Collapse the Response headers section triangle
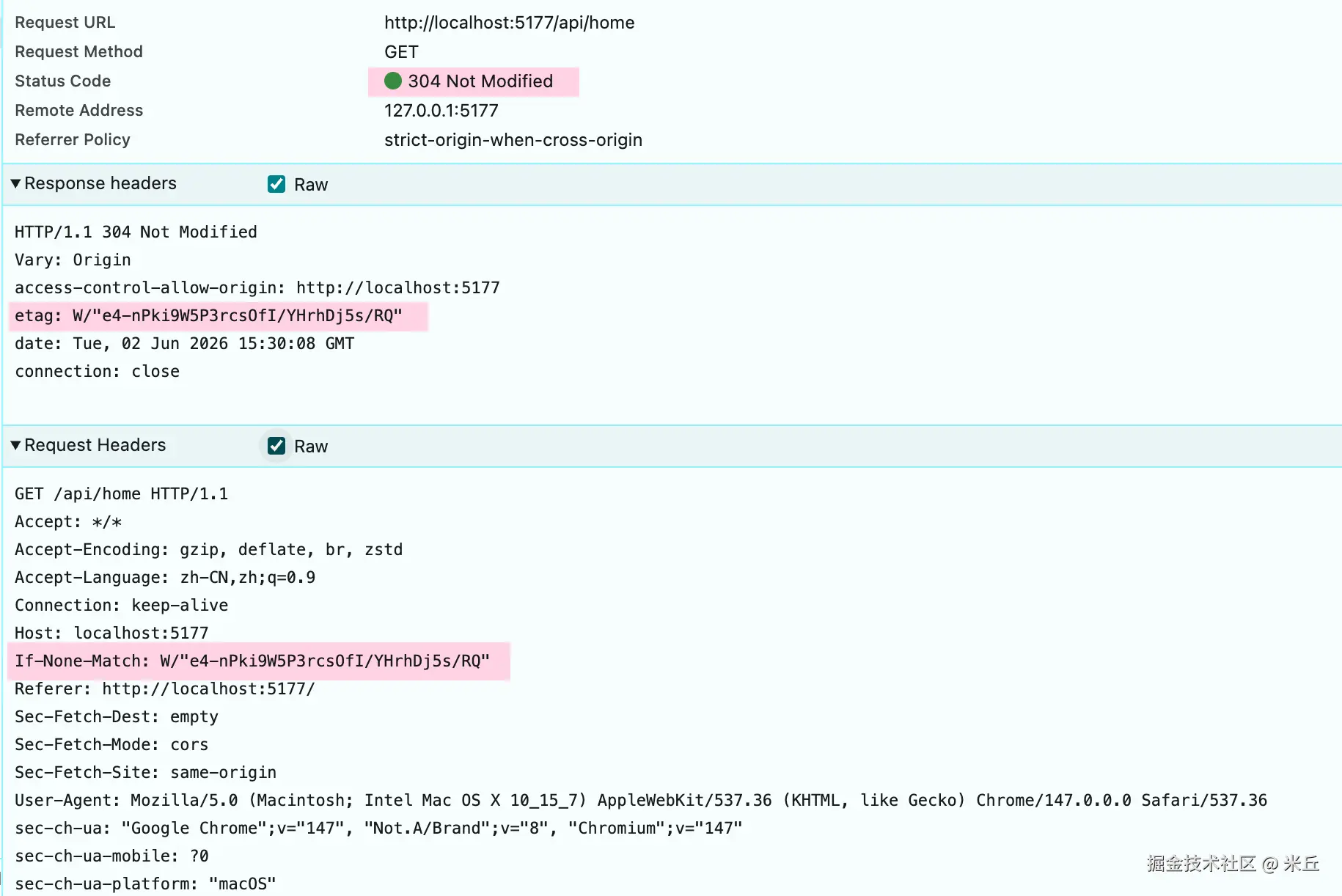This screenshot has width=1342, height=896. (15, 183)
